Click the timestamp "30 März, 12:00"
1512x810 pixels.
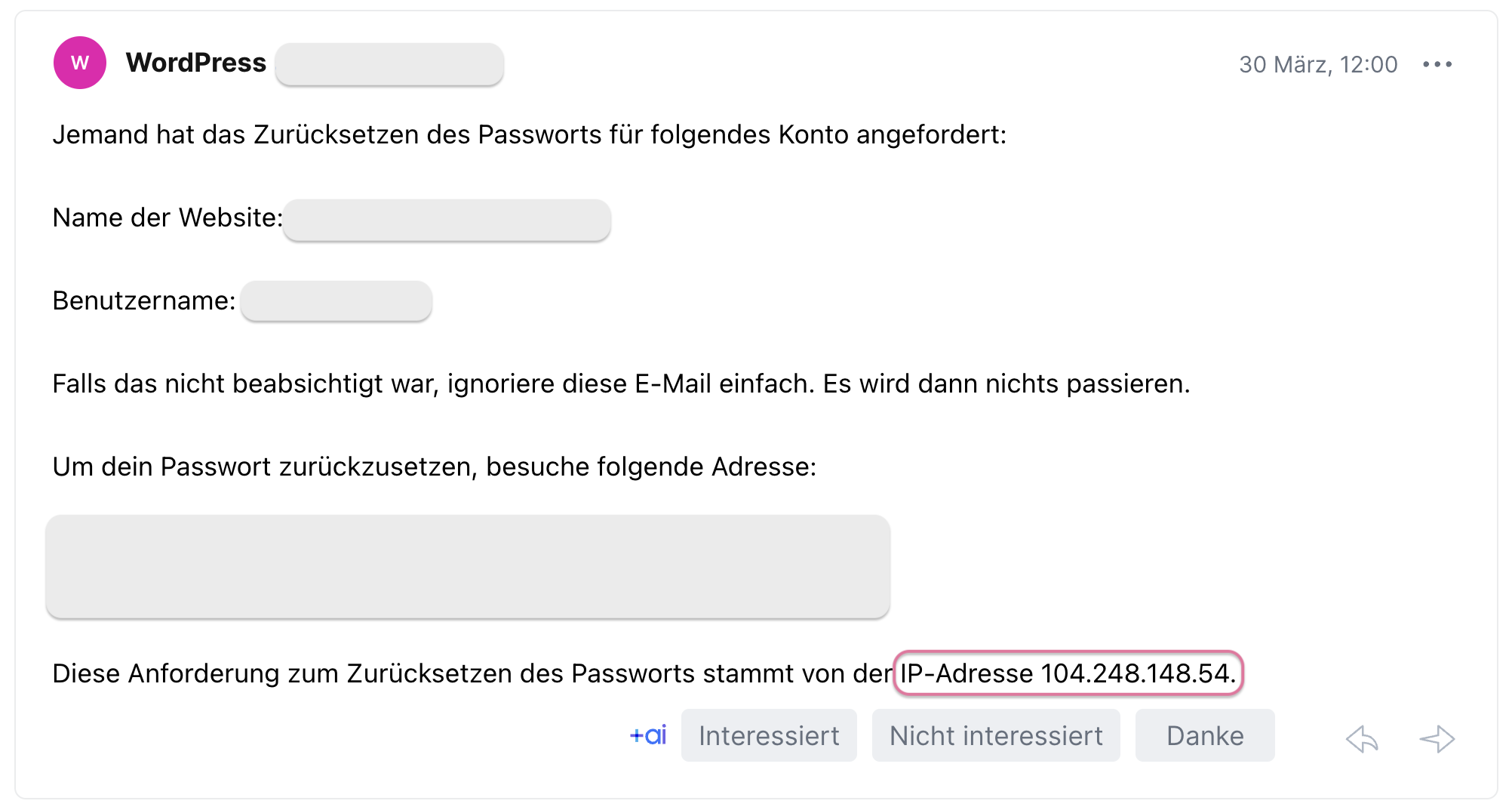click(1317, 63)
